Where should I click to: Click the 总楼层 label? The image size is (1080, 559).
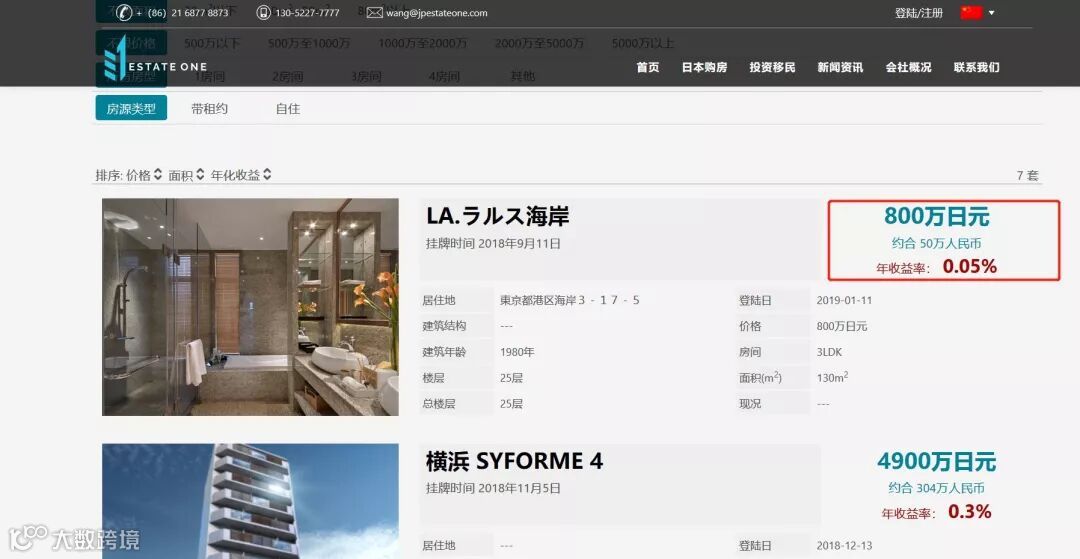(x=439, y=403)
